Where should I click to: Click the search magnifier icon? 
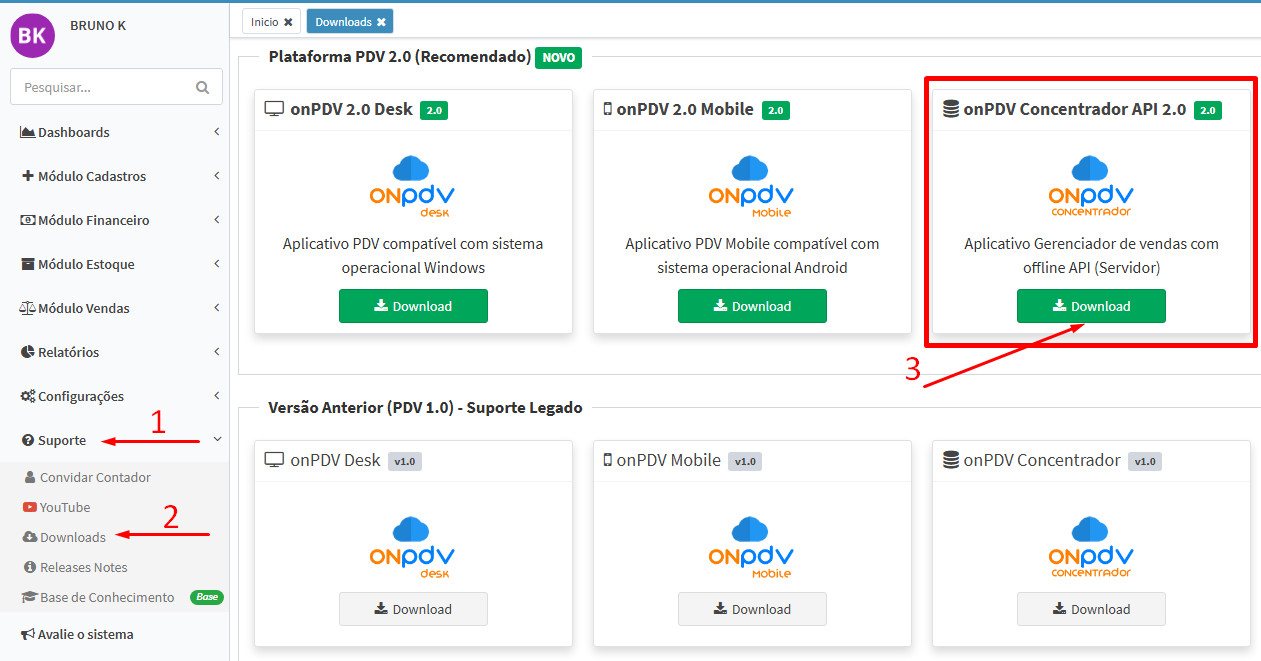[x=203, y=87]
